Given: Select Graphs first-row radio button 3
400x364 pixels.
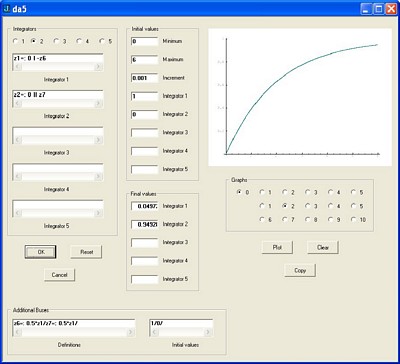Looking at the screenshot, I should [308, 192].
